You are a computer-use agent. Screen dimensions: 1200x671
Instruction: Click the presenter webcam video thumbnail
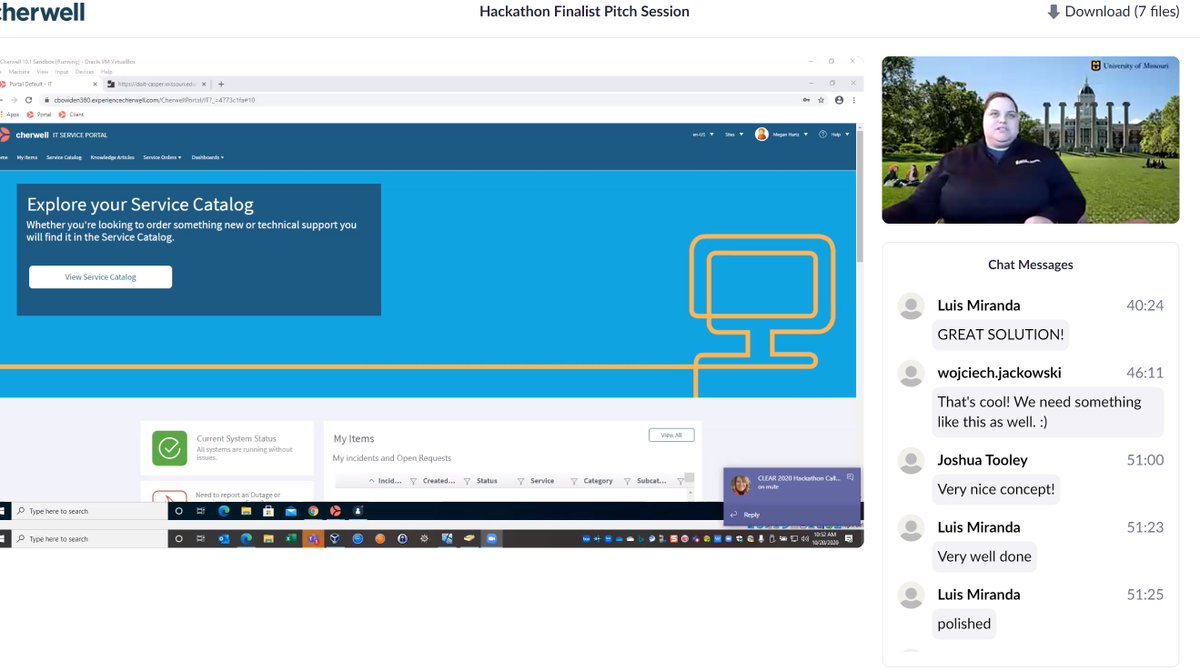coord(1030,139)
